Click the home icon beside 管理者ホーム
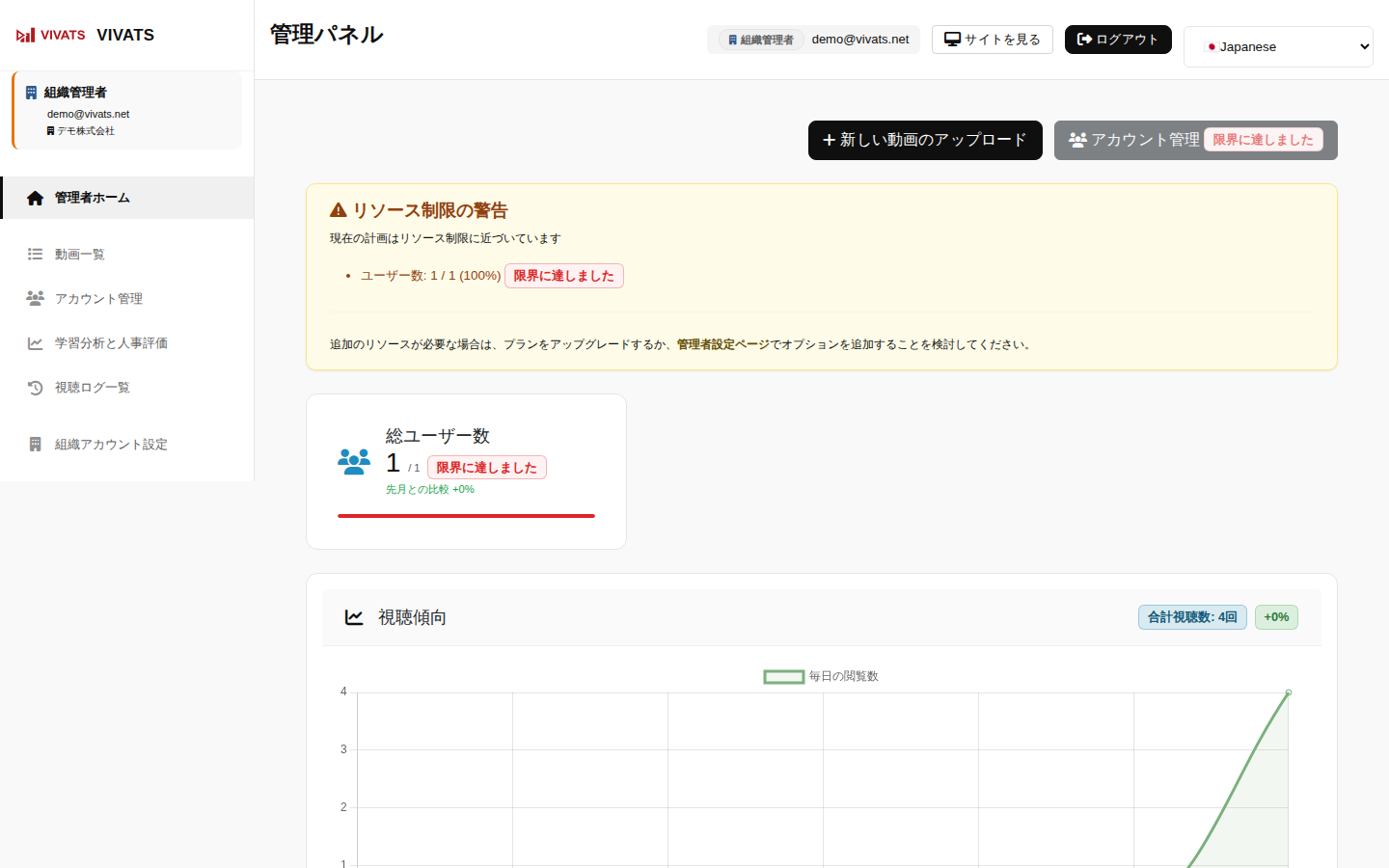1389x868 pixels. click(36, 198)
